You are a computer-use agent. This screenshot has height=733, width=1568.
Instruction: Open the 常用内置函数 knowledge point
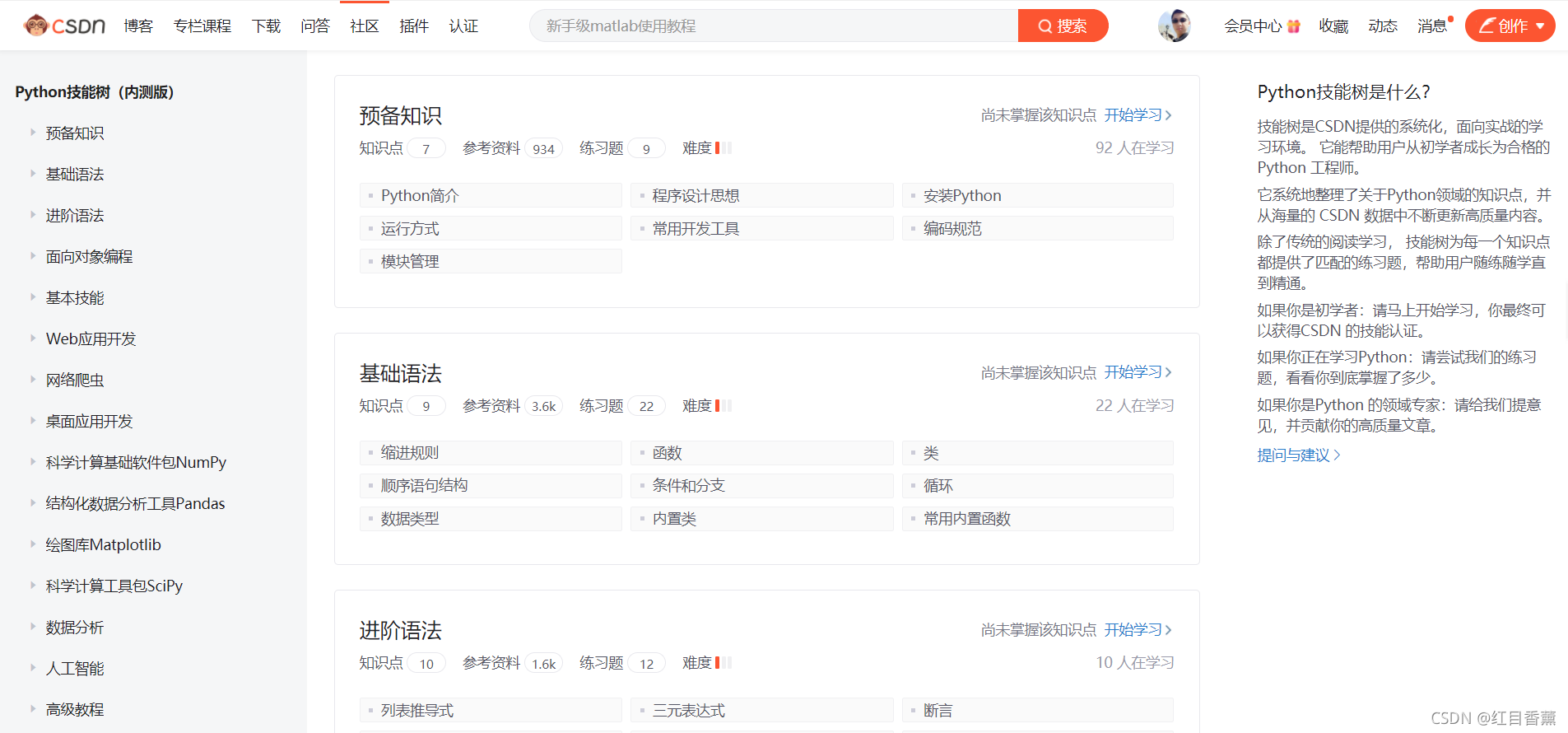[1038, 519]
